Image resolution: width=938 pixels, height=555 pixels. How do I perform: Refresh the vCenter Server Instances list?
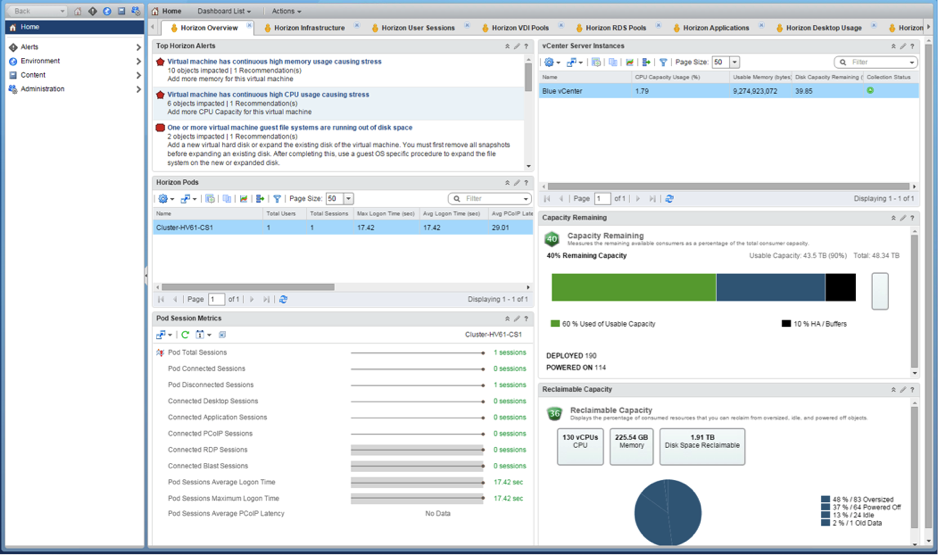click(x=669, y=199)
